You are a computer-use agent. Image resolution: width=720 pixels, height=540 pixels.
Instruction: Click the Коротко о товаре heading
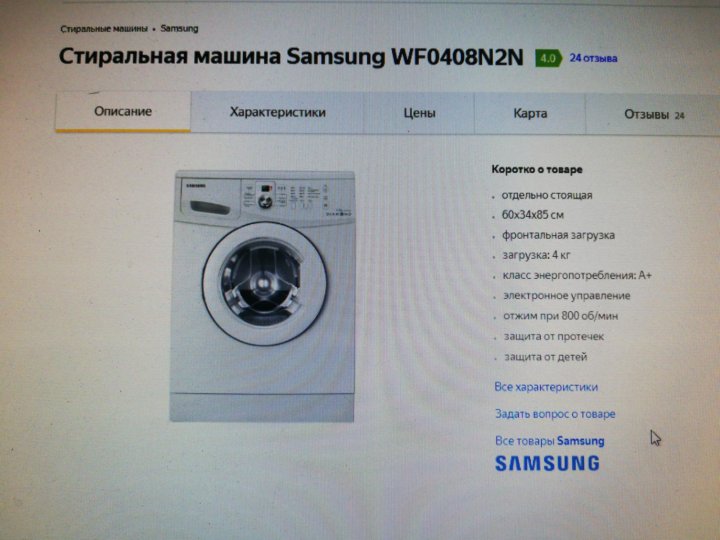pos(537,169)
